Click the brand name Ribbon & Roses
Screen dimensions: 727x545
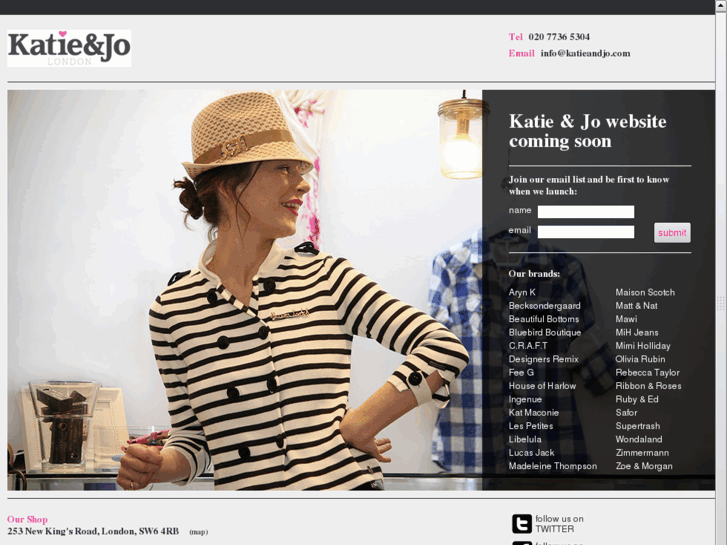[648, 386]
